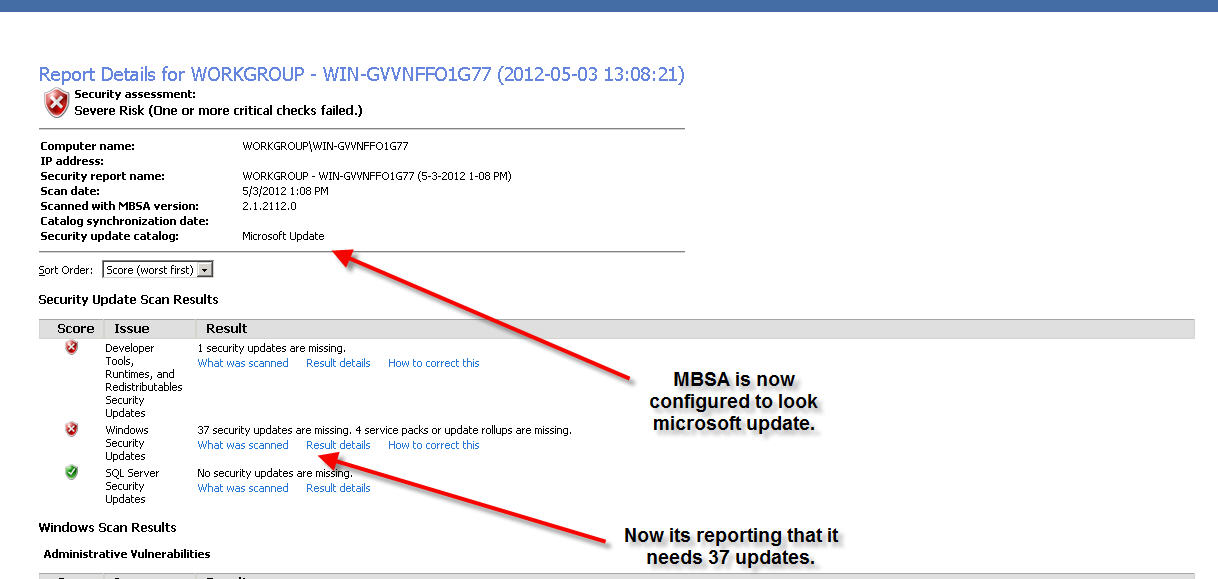Open What was scanned for Windows Security Updates

243,445
